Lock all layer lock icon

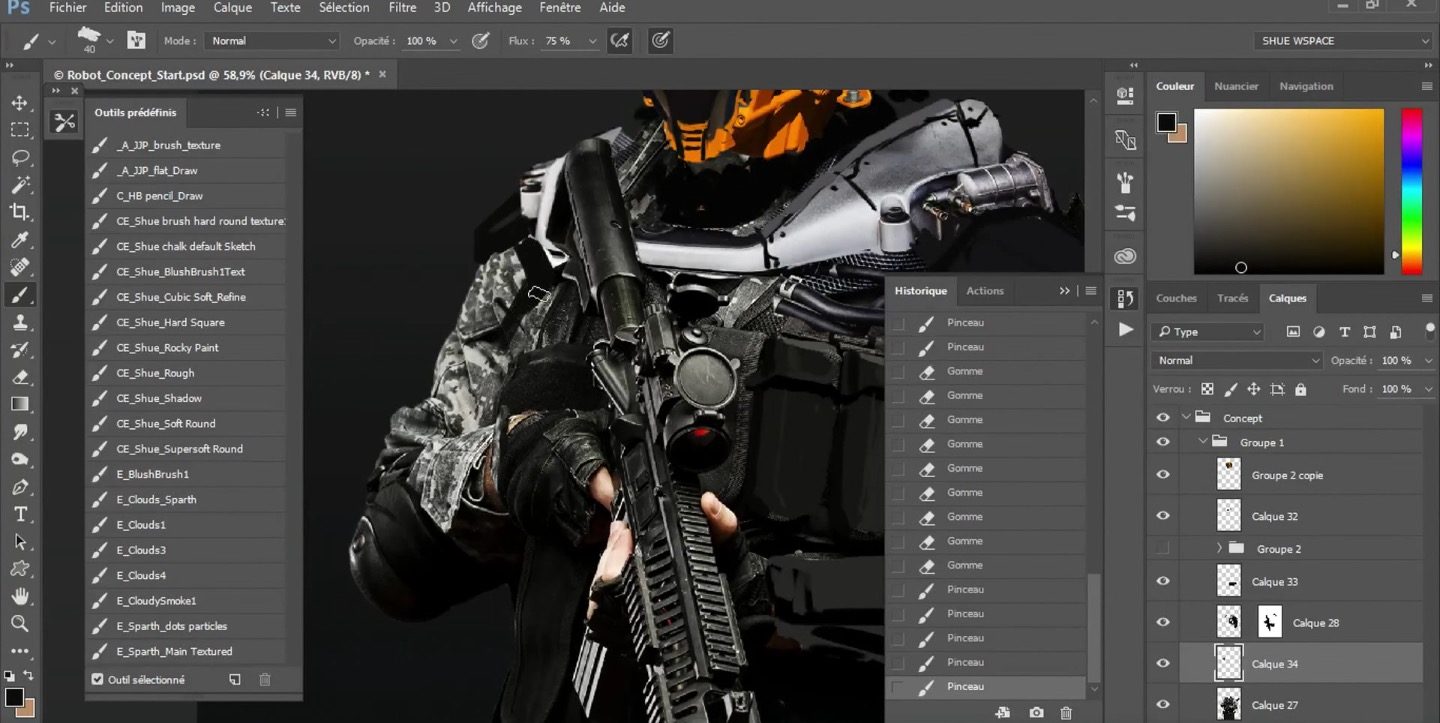(x=1300, y=389)
